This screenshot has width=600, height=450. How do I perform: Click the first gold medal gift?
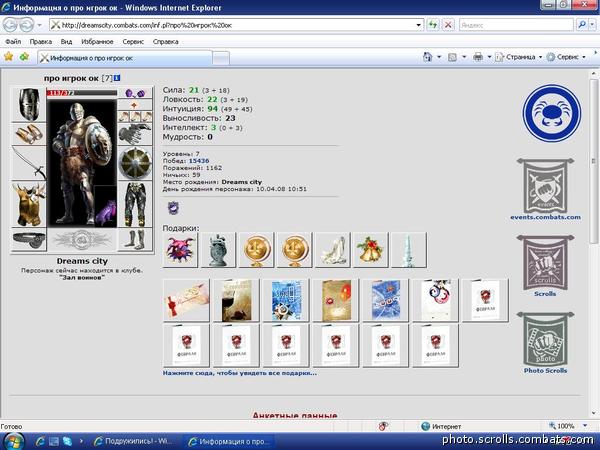[256, 250]
